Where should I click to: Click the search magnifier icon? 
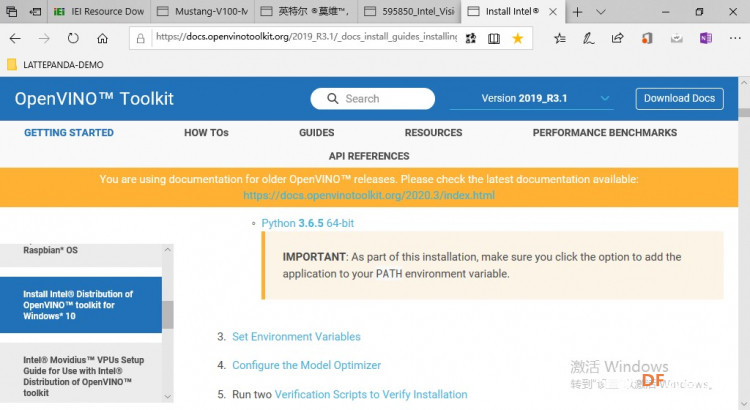point(332,99)
